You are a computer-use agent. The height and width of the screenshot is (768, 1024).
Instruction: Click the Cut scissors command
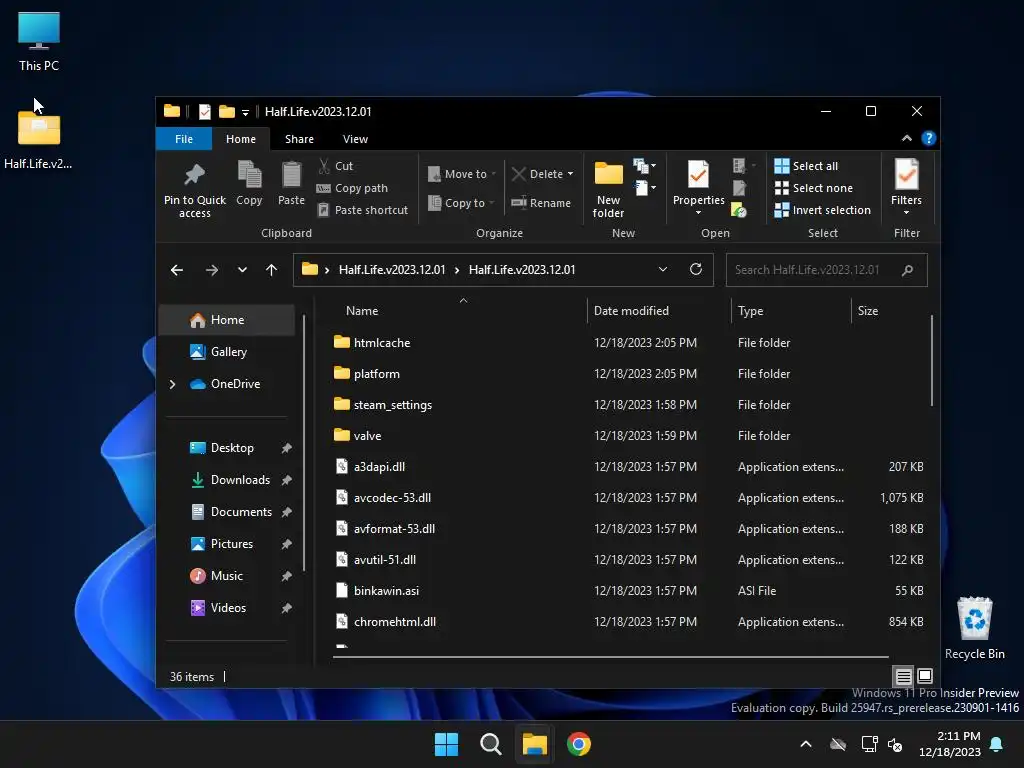(336, 166)
